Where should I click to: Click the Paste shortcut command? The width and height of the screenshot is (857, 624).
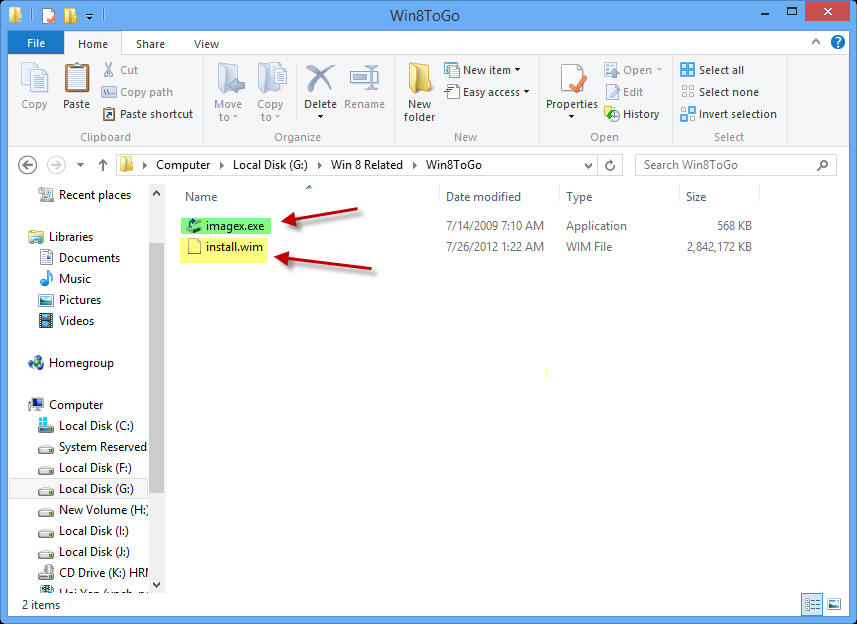pyautogui.click(x=148, y=114)
